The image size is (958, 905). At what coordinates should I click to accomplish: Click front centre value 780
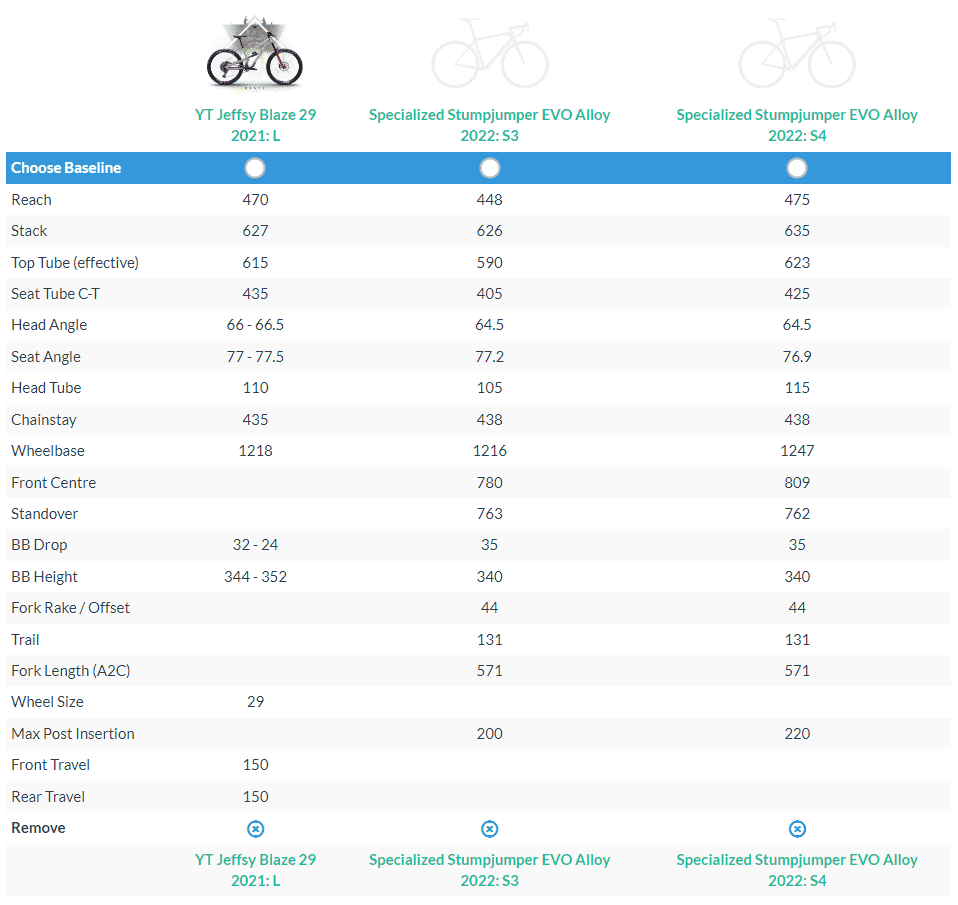click(489, 483)
